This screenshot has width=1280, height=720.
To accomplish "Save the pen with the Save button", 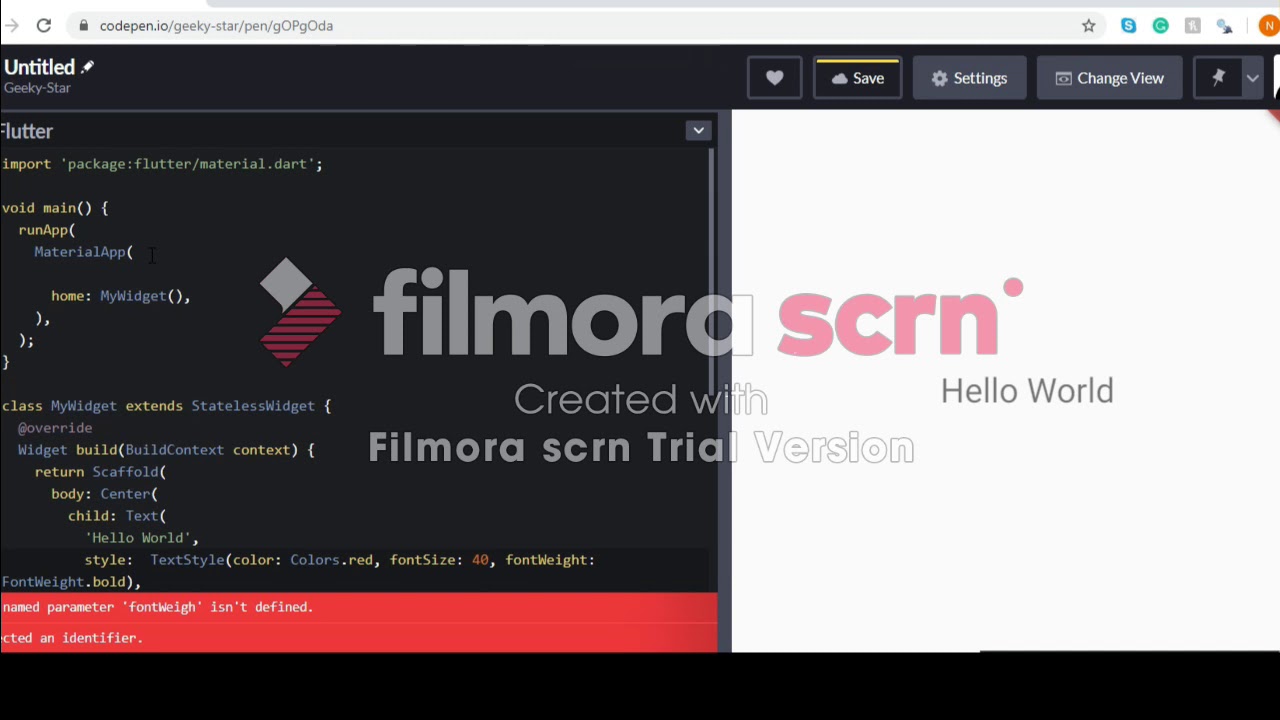I will coord(857,78).
